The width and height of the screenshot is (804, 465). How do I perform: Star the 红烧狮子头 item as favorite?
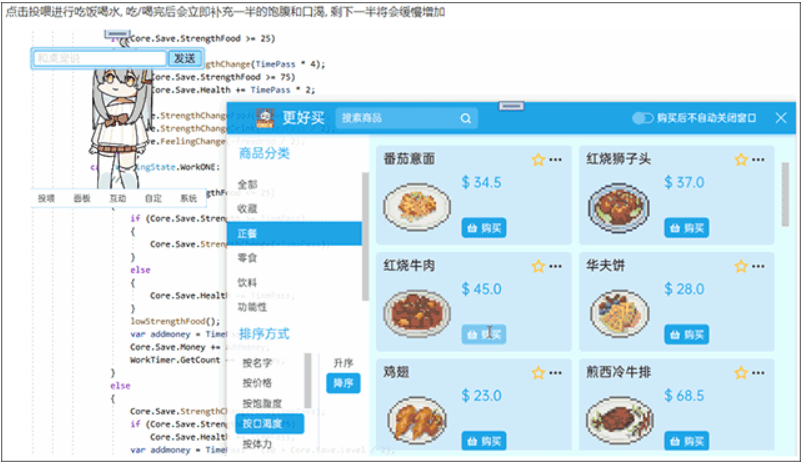click(741, 160)
